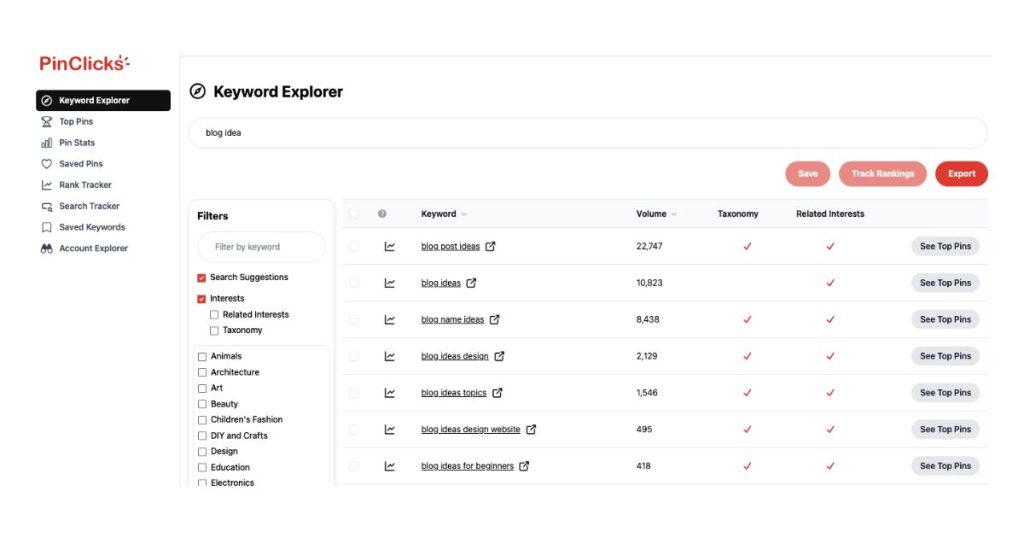Image resolution: width=1024 pixels, height=538 pixels.
Task: Open external link icon next to blog name ideas
Action: [x=494, y=320]
